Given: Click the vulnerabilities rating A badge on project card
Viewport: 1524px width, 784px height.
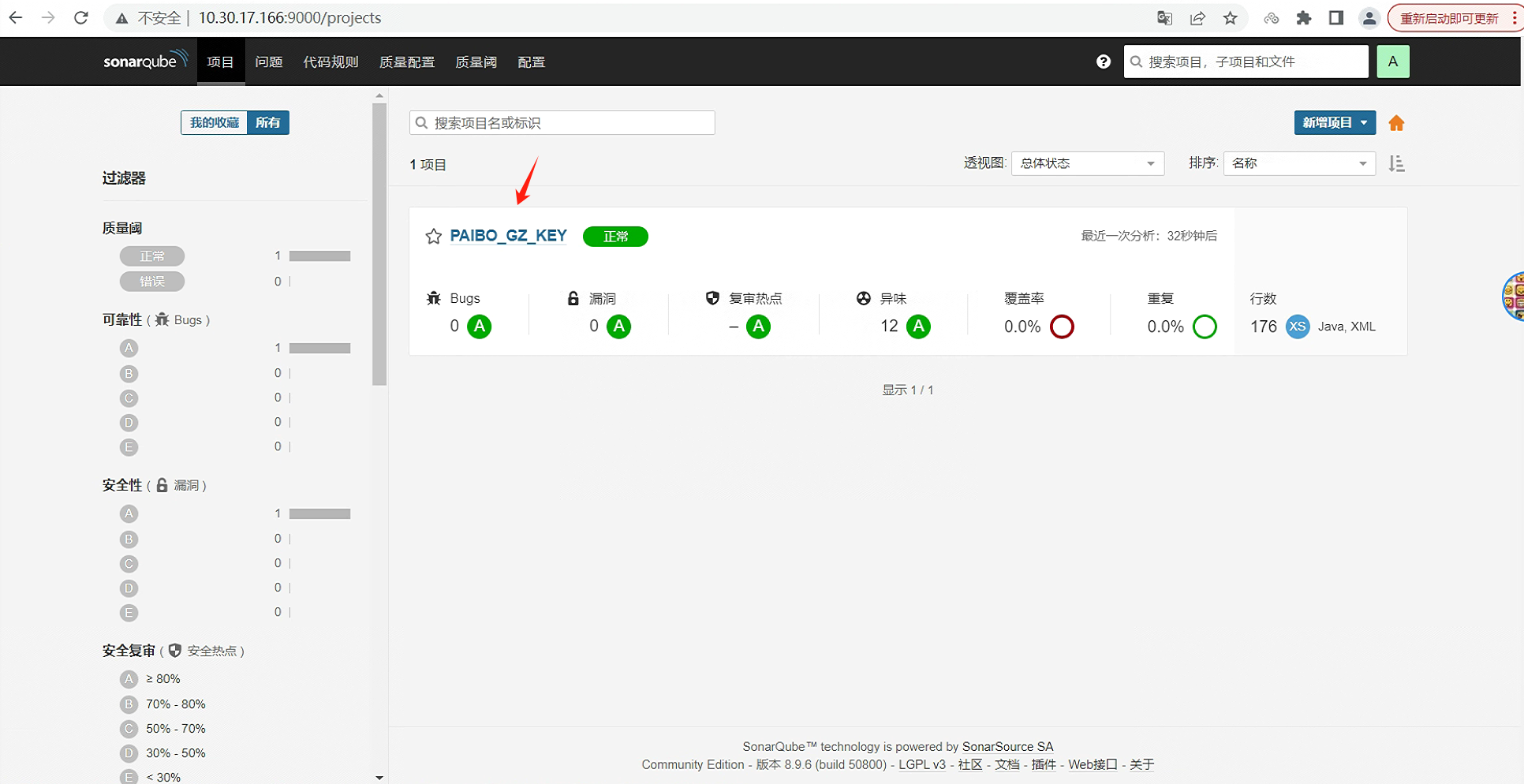Looking at the screenshot, I should tap(619, 326).
